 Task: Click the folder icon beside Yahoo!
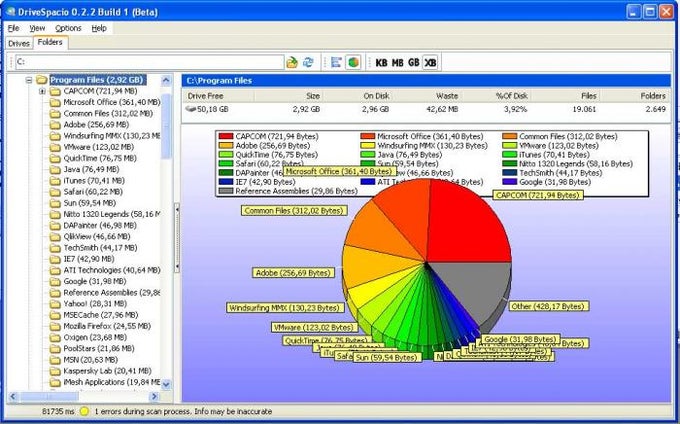[x=55, y=304]
